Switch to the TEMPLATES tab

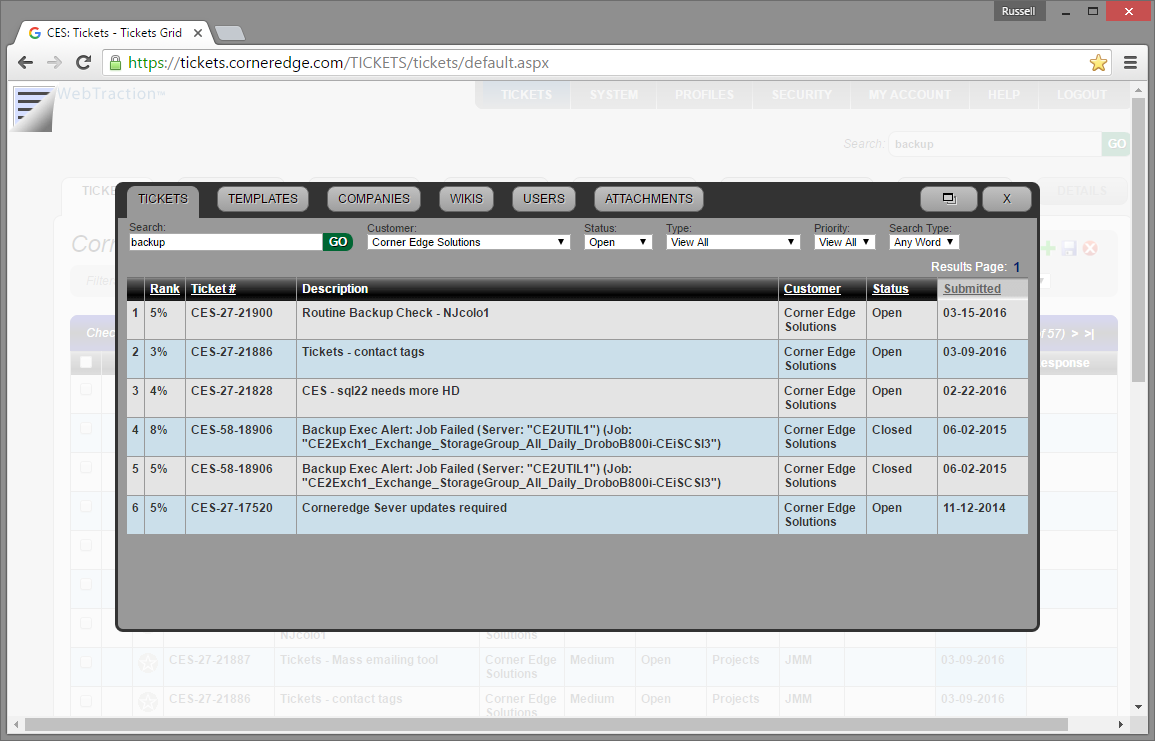click(x=263, y=199)
